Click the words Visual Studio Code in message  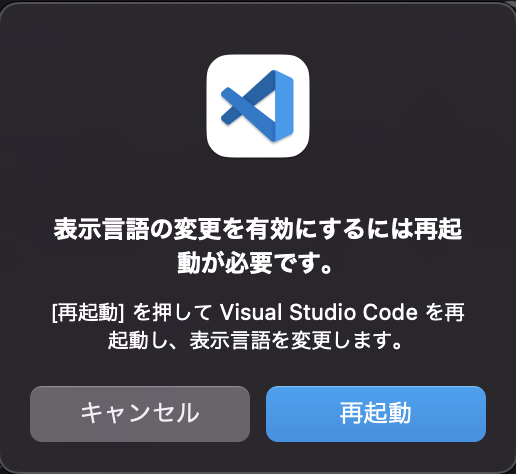[x=318, y=313]
